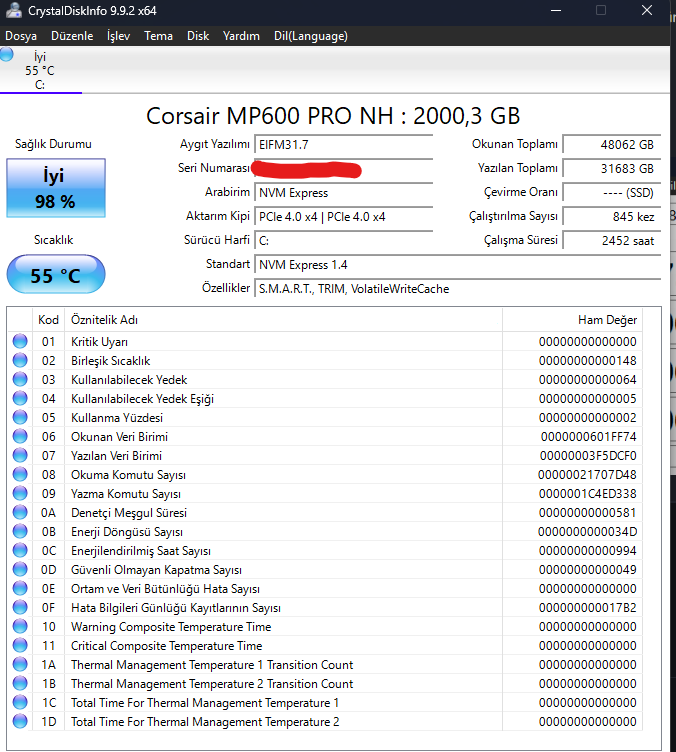Click status orb for Okunan Veri Birimi row
The height and width of the screenshot is (752, 676).
[20, 436]
